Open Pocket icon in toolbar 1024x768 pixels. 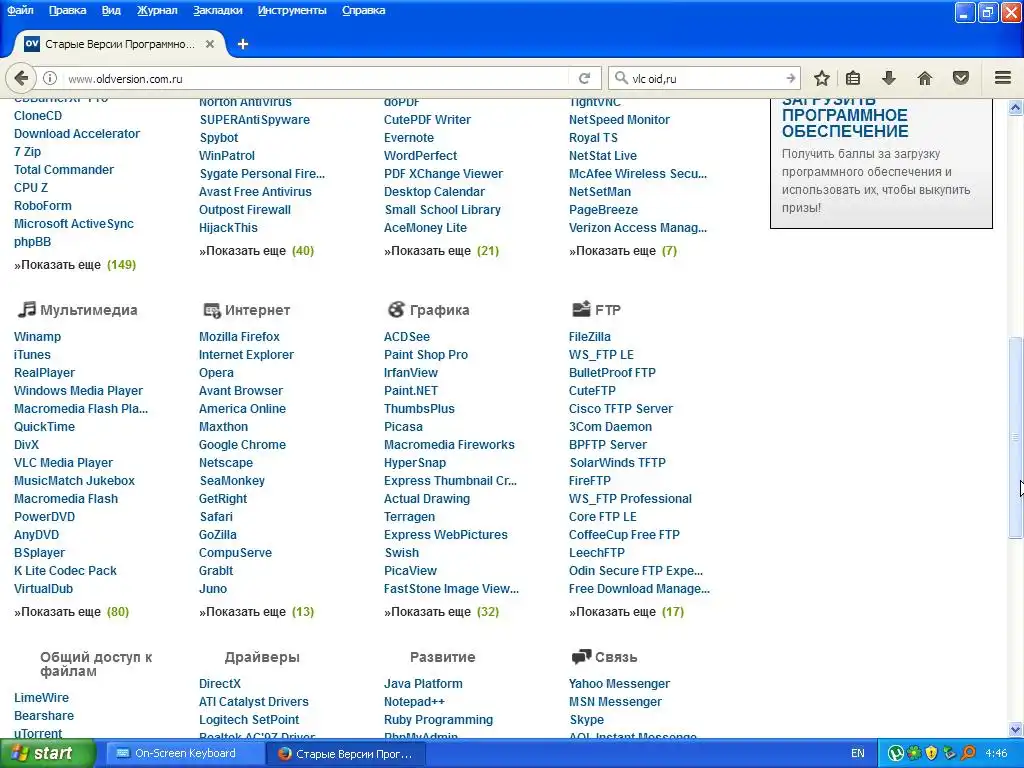tap(961, 78)
